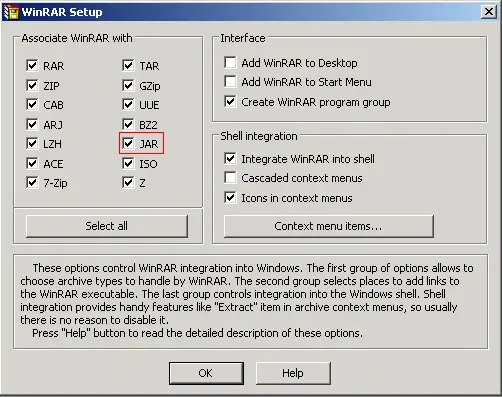Confirm setup with OK button
Viewport: 502px width, 397px height.
coord(206,373)
